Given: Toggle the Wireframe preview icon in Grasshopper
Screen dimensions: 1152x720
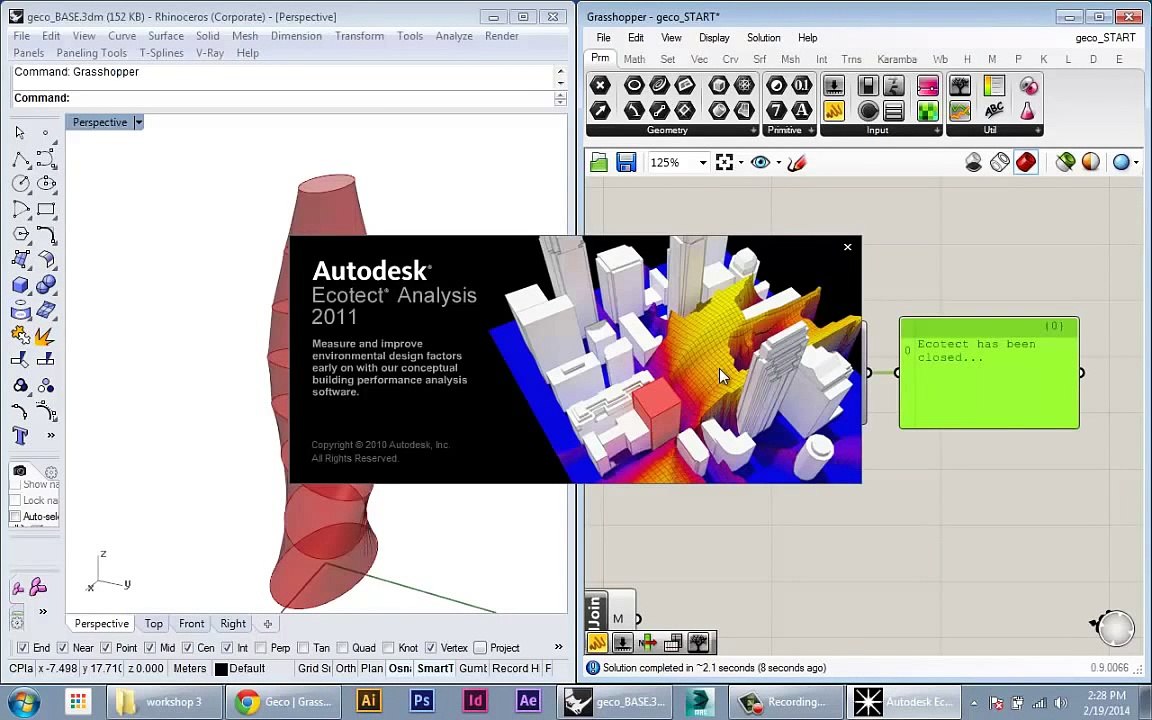Looking at the screenshot, I should tap(1000, 162).
